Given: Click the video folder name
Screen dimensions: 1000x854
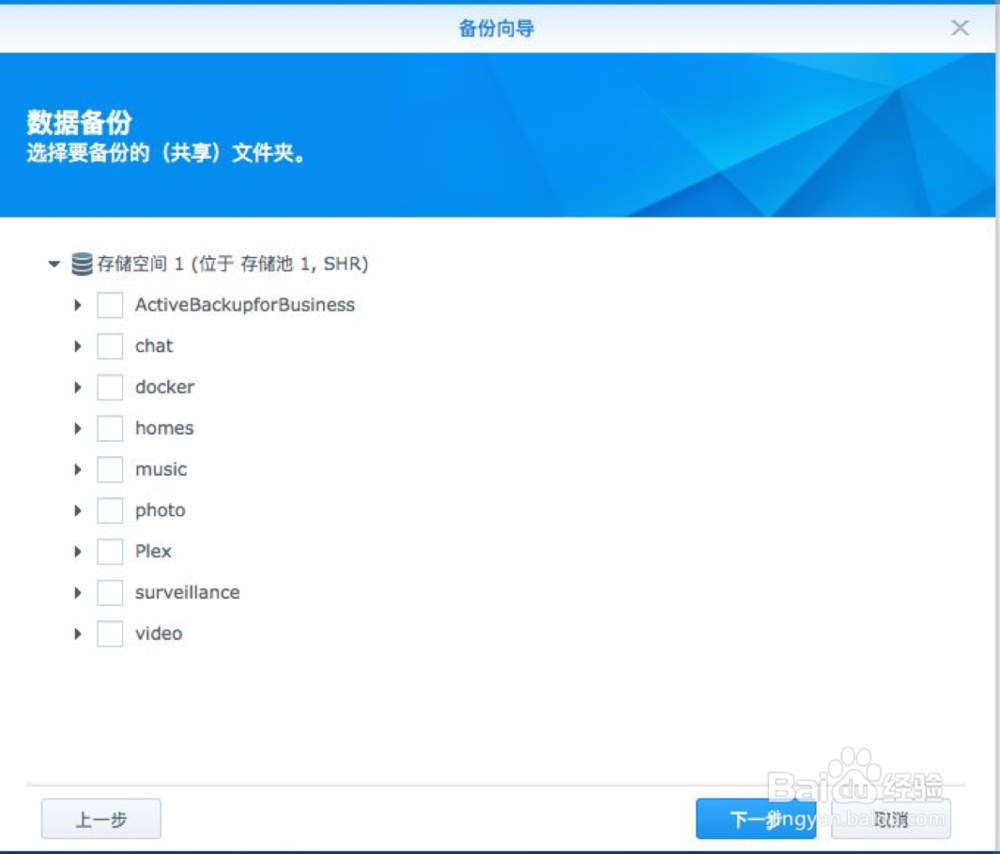Looking at the screenshot, I should click(x=159, y=633).
